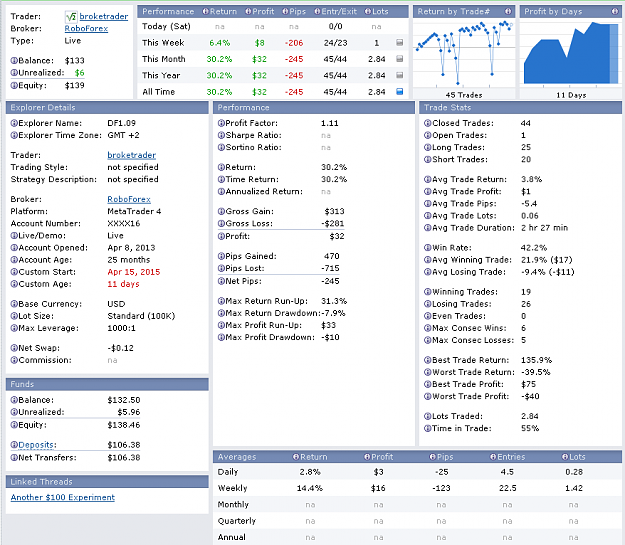
Task: Click info icon beside Pips Gained
Action: point(221,256)
